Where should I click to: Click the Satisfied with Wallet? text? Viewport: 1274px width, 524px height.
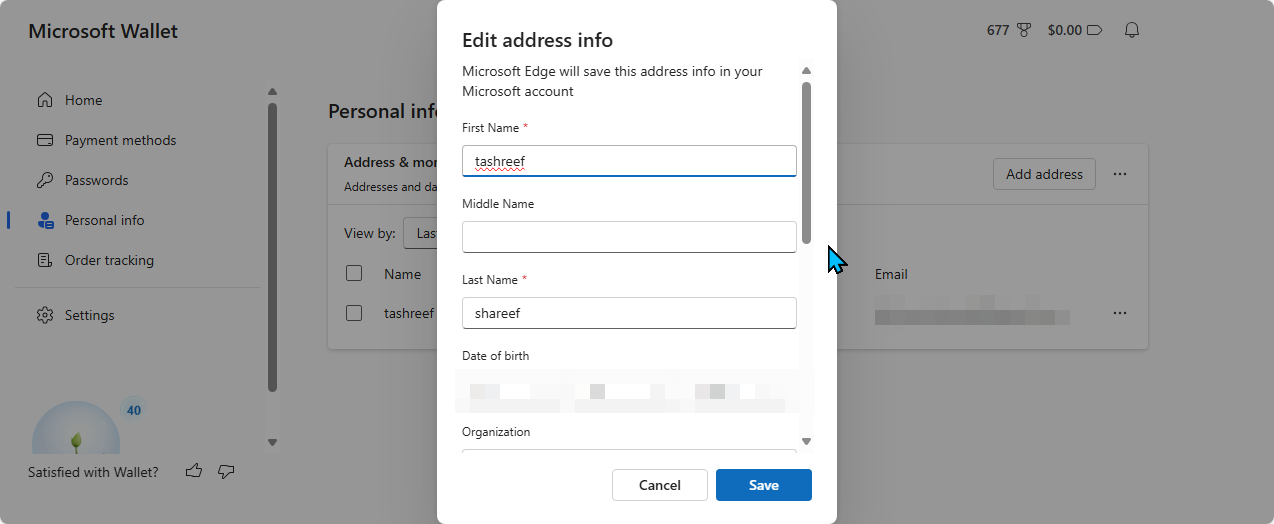click(93, 472)
